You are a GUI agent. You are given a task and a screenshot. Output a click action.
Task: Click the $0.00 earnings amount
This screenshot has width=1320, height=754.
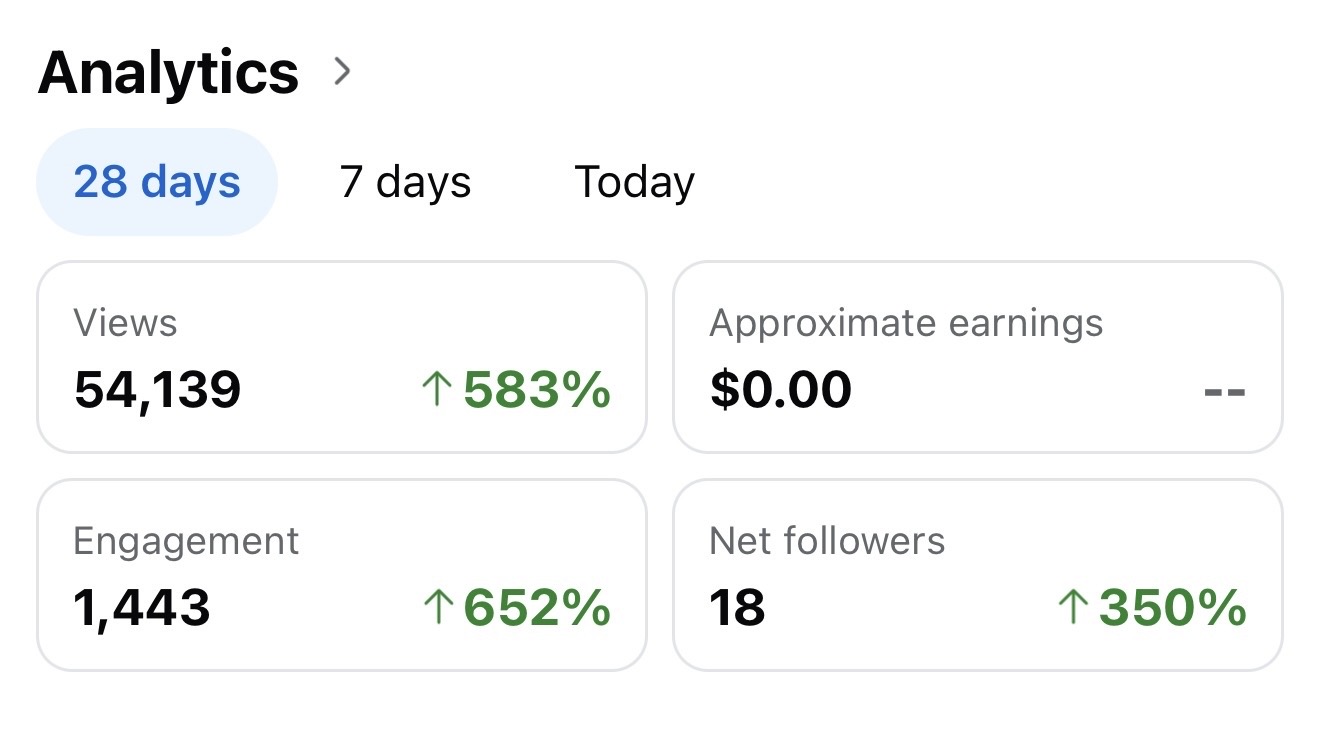pyautogui.click(x=780, y=389)
